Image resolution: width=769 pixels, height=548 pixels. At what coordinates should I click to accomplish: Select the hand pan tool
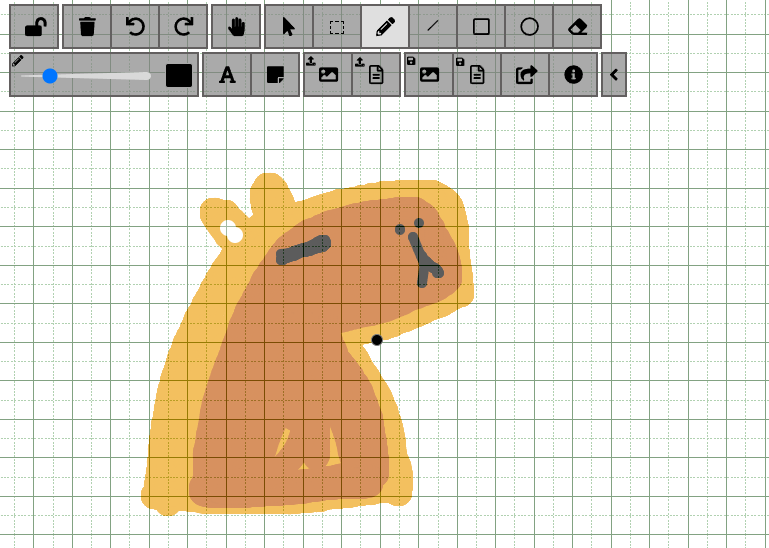(236, 27)
